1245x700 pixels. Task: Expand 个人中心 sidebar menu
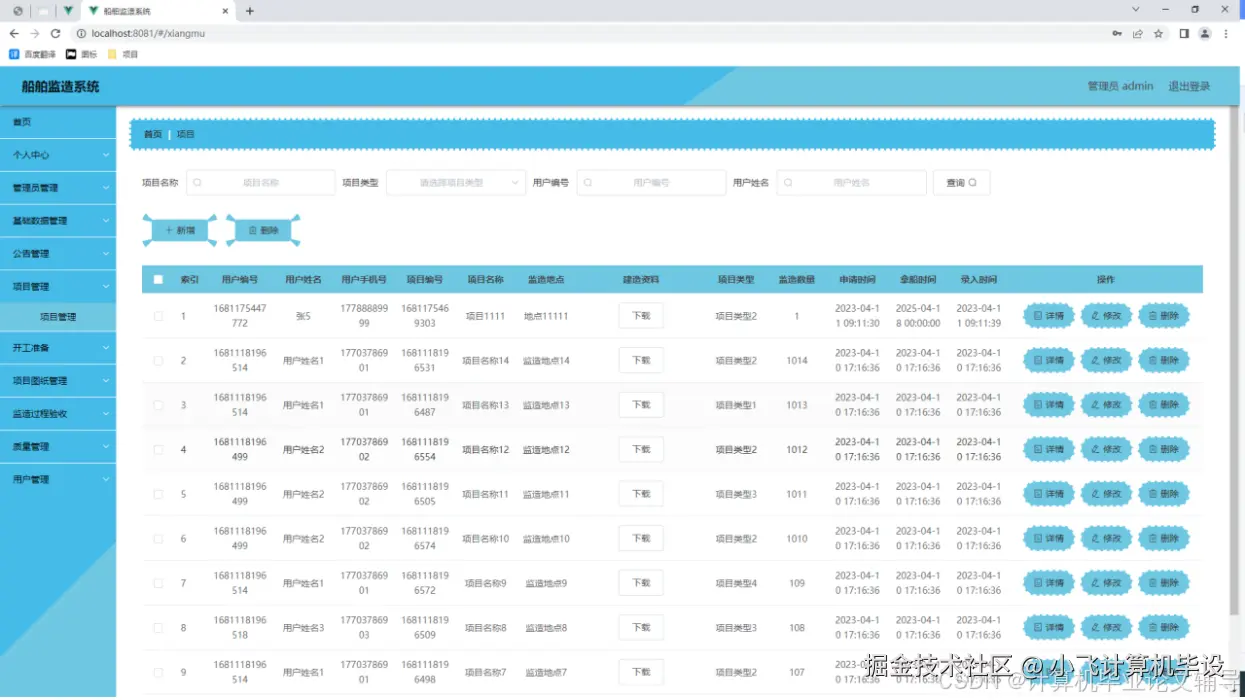[58, 155]
